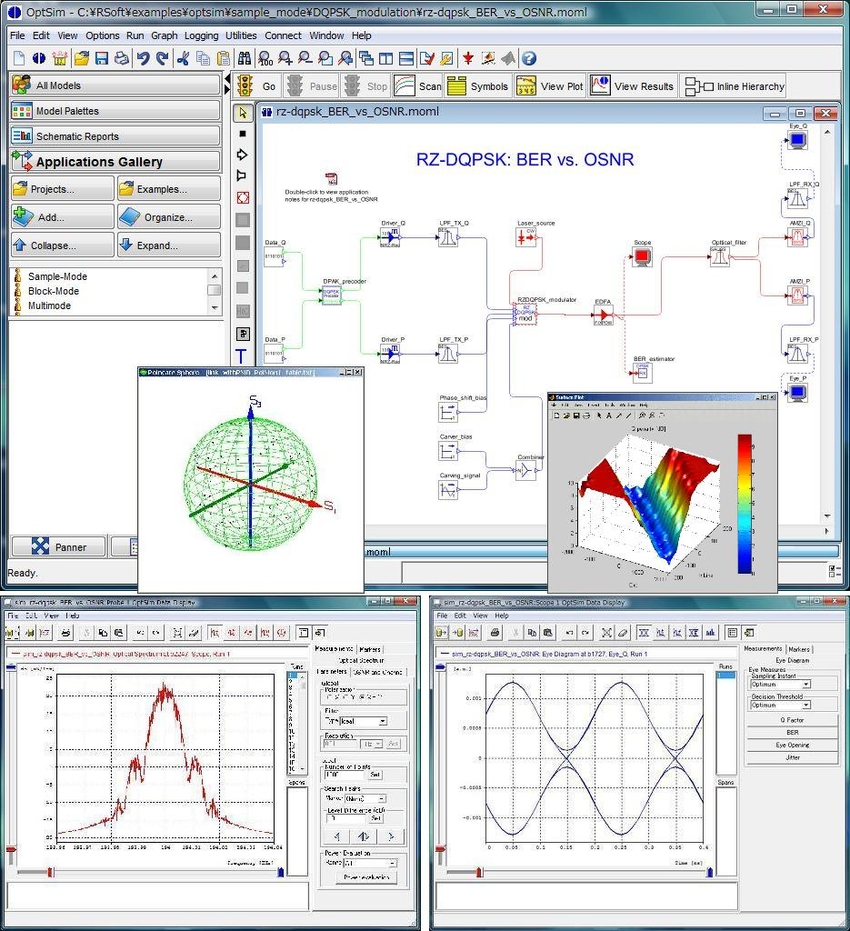Open the Sampling Instant dropdown
This screenshot has height=931, width=850.
779,684
